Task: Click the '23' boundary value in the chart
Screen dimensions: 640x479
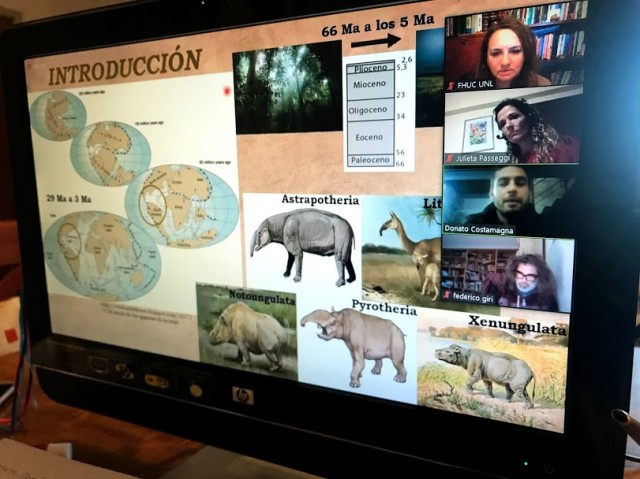Action: [400, 95]
